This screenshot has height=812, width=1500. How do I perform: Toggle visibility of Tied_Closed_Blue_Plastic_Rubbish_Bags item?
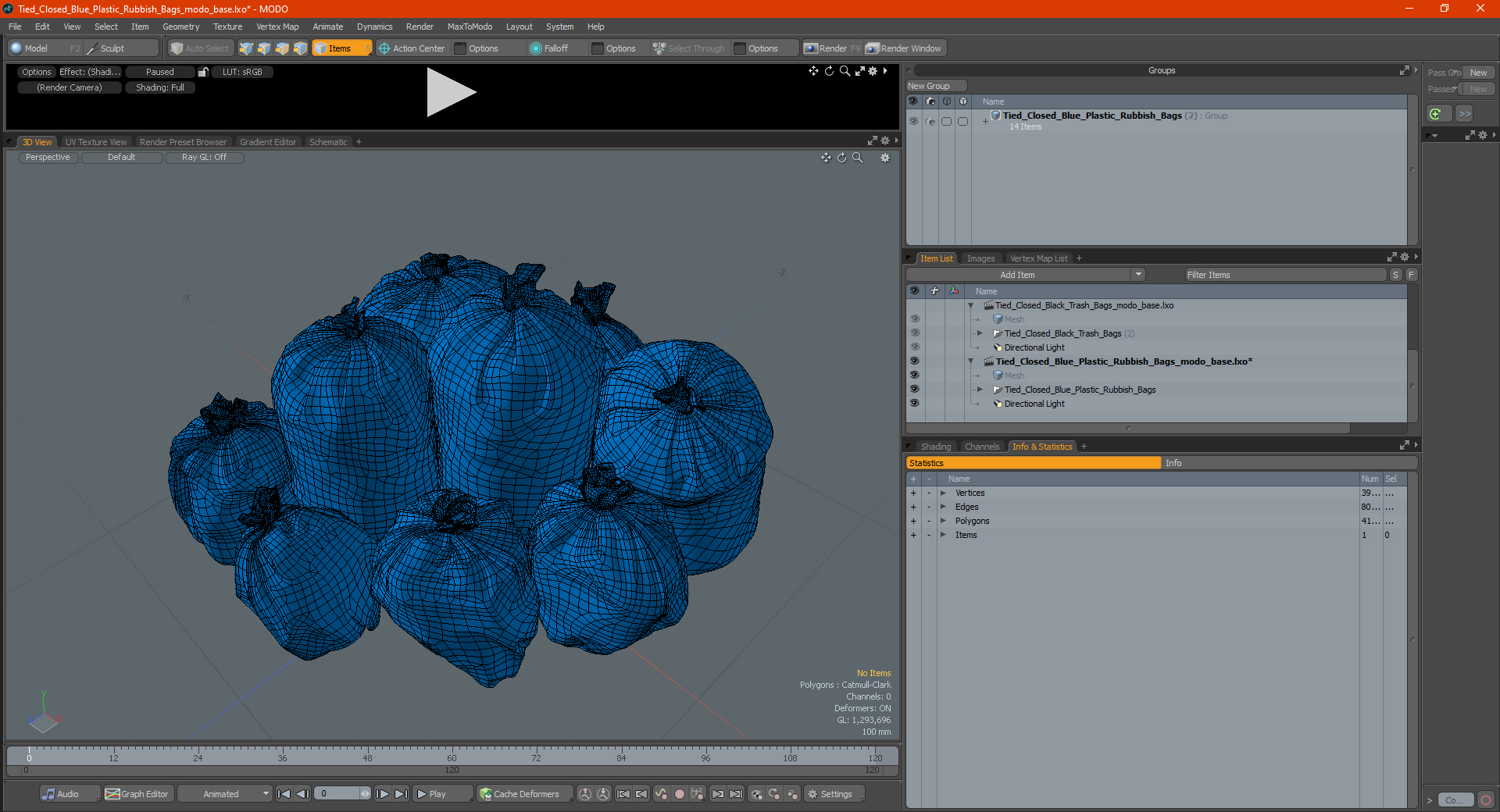(914, 390)
